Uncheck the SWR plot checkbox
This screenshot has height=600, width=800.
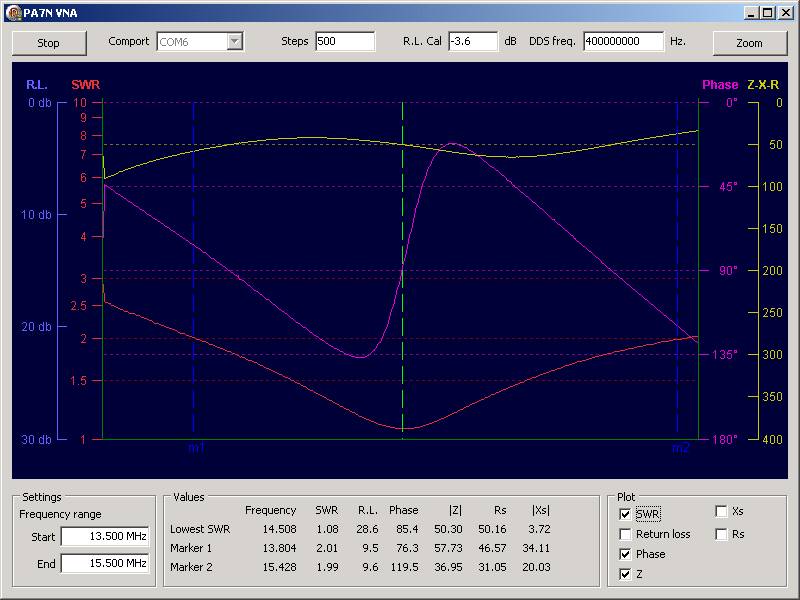click(625, 514)
